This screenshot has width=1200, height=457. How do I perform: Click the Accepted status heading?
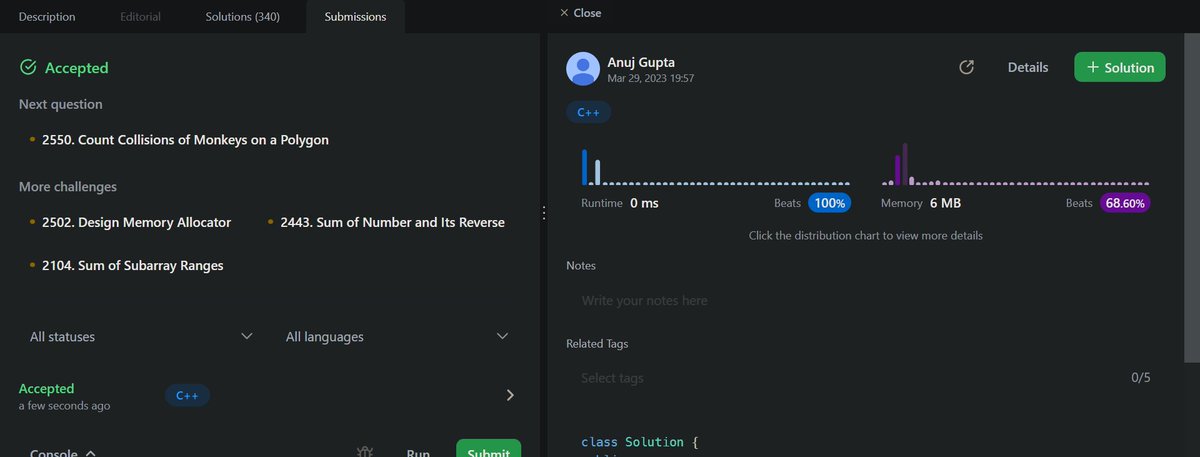[76, 68]
